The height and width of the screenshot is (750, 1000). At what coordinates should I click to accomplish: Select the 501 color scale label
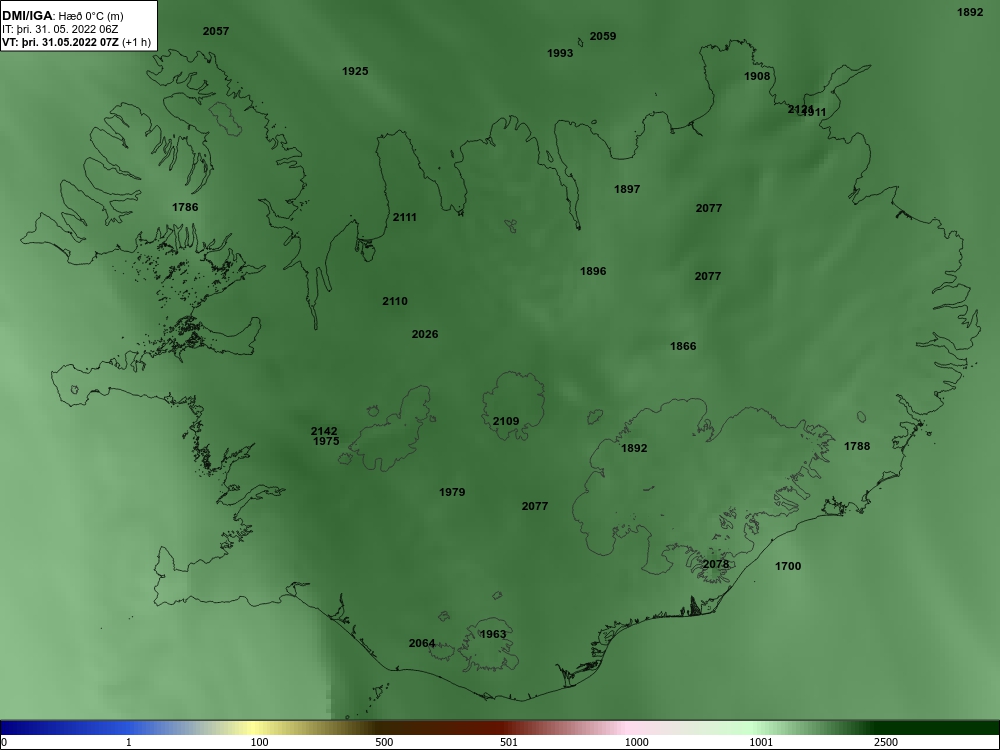click(x=509, y=742)
